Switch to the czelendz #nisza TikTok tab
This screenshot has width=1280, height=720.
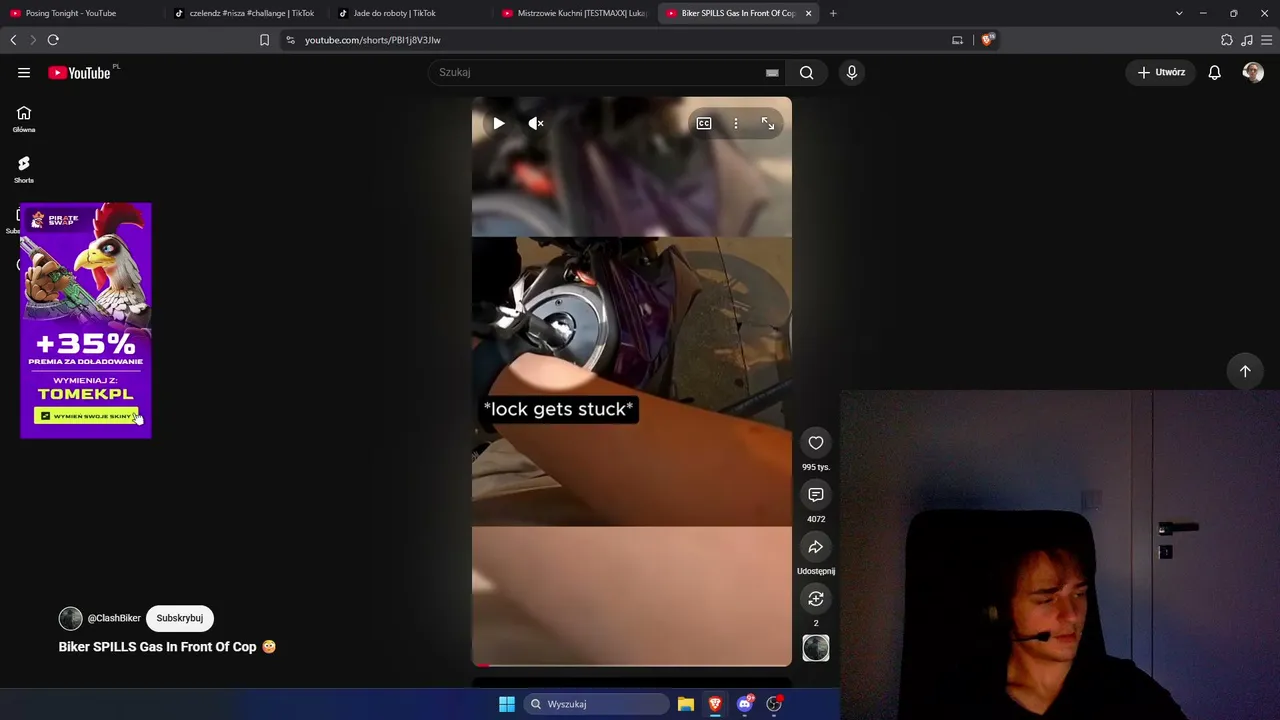coord(245,13)
